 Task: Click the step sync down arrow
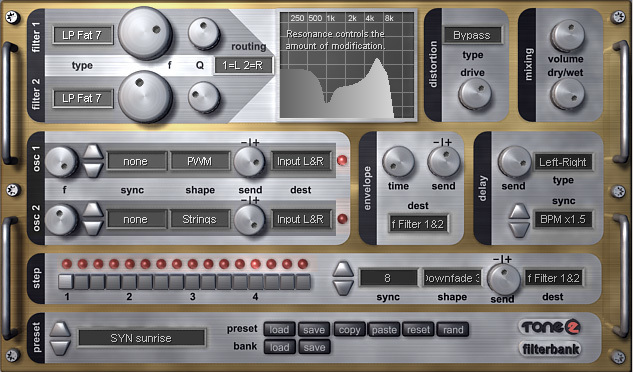(x=343, y=288)
